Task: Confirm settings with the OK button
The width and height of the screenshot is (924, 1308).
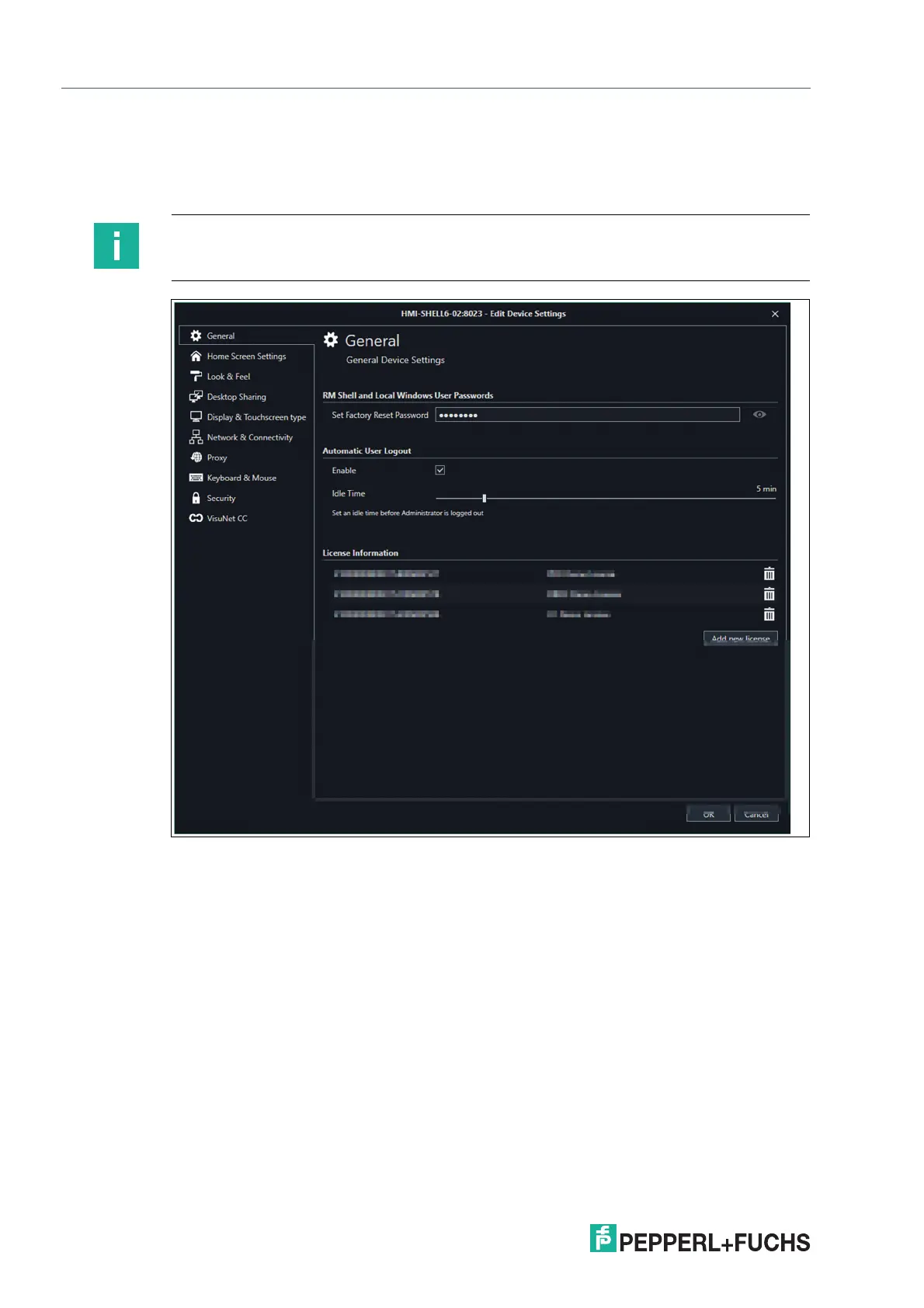Action: click(x=708, y=814)
